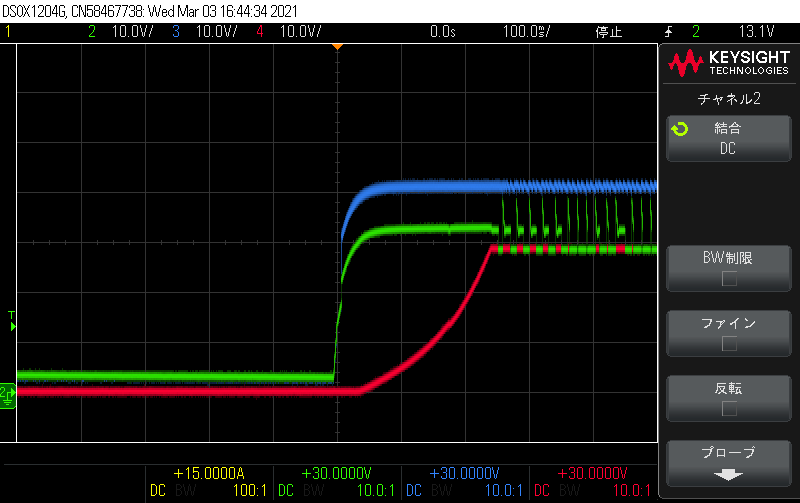This screenshot has width=800, height=503.
Task: Open the 結合 DC coupling softkey
Action: click(729, 139)
